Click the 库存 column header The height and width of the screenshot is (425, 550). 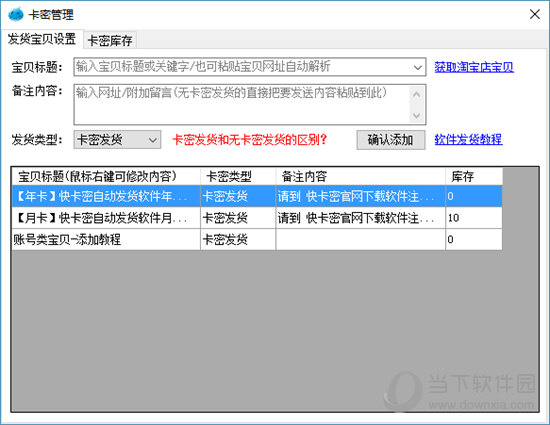(474, 176)
